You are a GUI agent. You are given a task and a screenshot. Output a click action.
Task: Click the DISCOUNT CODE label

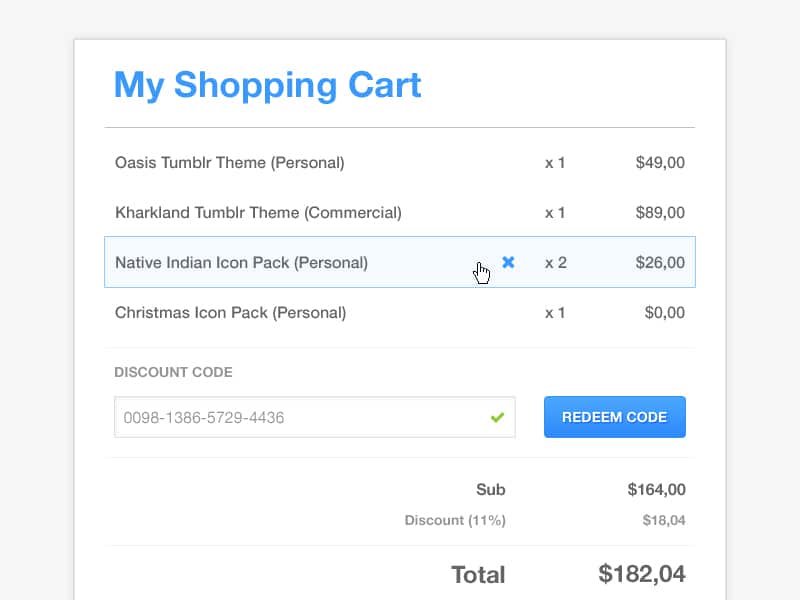174,372
